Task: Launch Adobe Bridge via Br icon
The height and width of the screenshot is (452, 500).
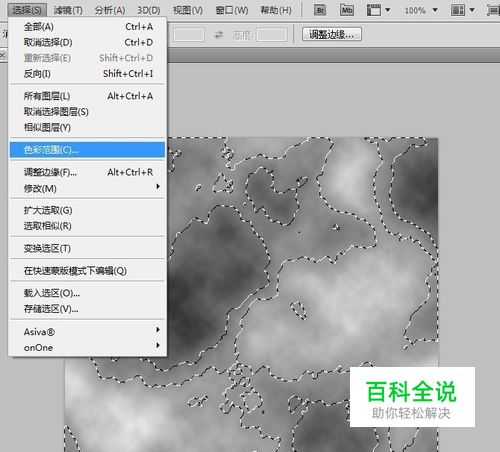Action: click(320, 10)
